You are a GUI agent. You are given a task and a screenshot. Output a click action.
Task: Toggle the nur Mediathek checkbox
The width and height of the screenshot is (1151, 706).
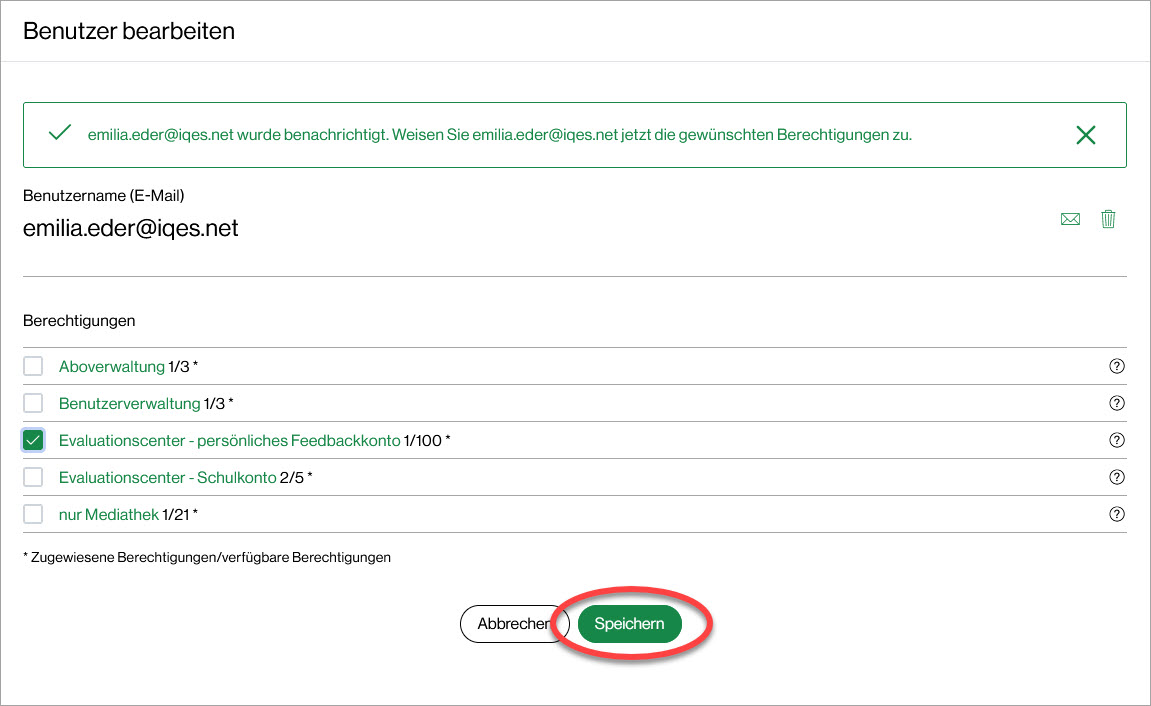point(33,514)
